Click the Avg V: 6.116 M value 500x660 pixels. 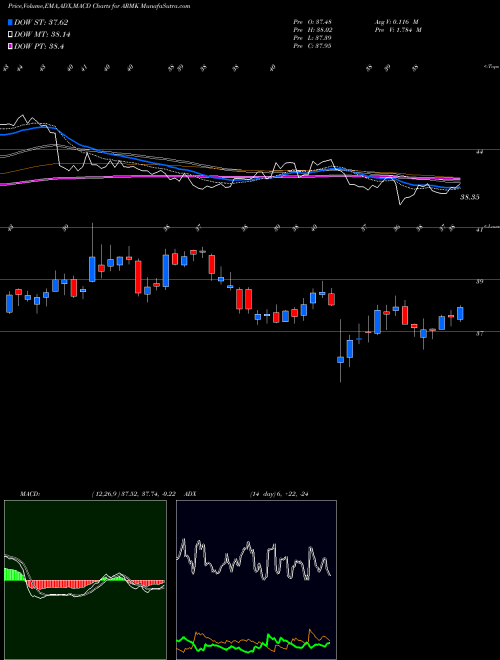(x=396, y=22)
